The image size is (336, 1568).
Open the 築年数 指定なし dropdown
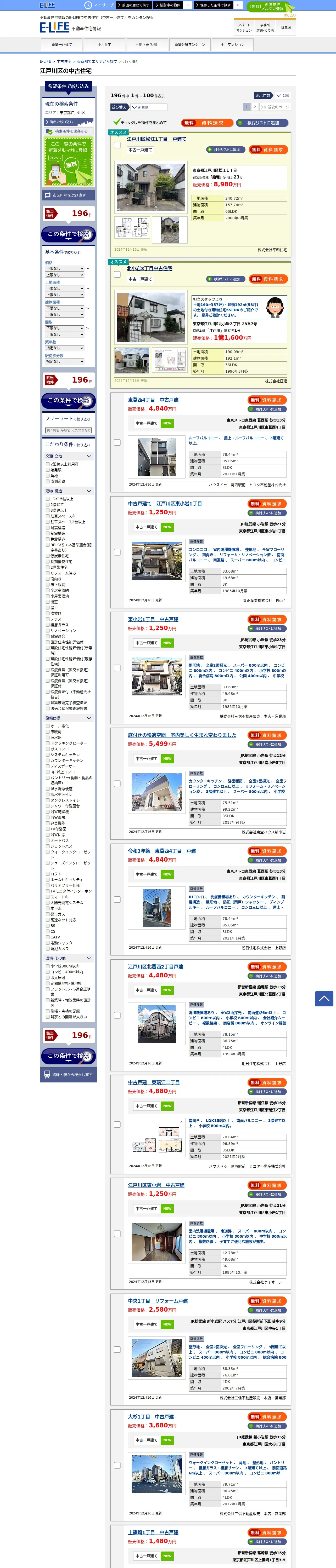click(65, 348)
